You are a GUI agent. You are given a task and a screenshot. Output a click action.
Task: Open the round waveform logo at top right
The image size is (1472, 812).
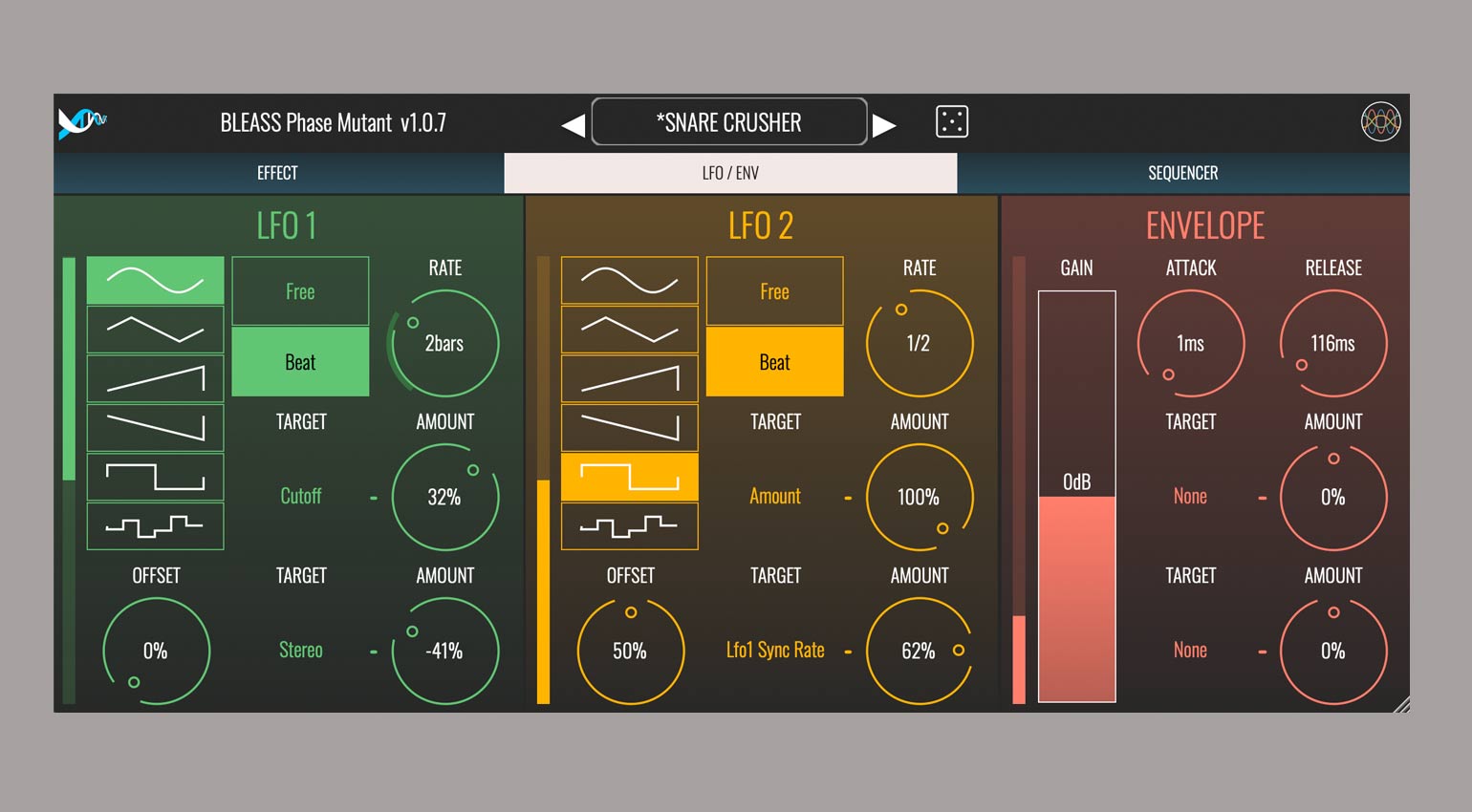[x=1380, y=122]
